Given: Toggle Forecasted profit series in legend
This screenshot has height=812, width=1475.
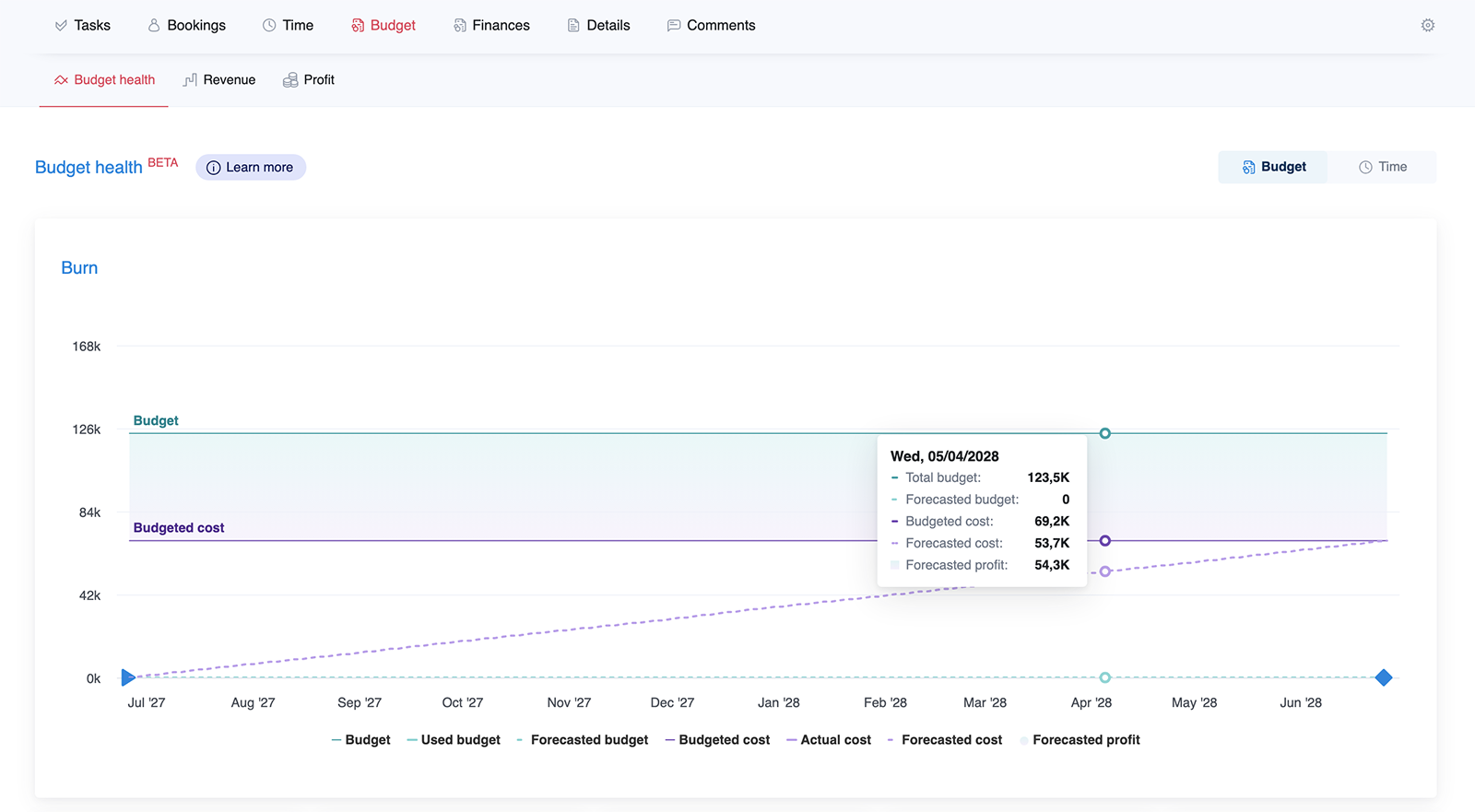Looking at the screenshot, I should click(x=1080, y=740).
